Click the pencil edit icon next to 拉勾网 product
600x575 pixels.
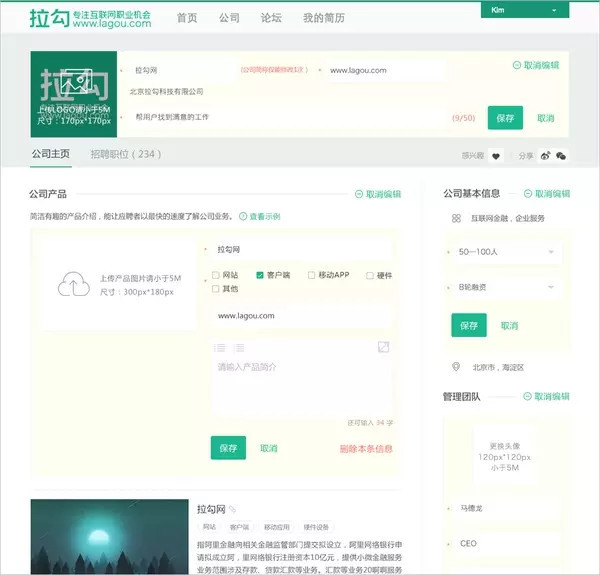[x=232, y=509]
